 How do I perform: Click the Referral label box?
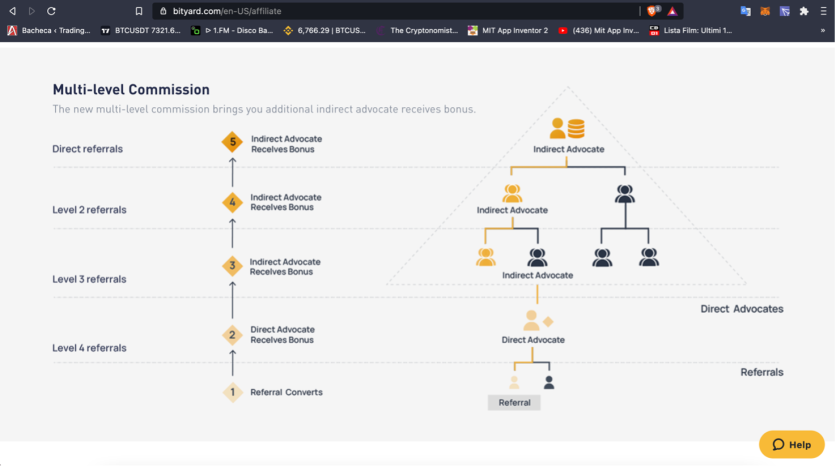(x=514, y=402)
